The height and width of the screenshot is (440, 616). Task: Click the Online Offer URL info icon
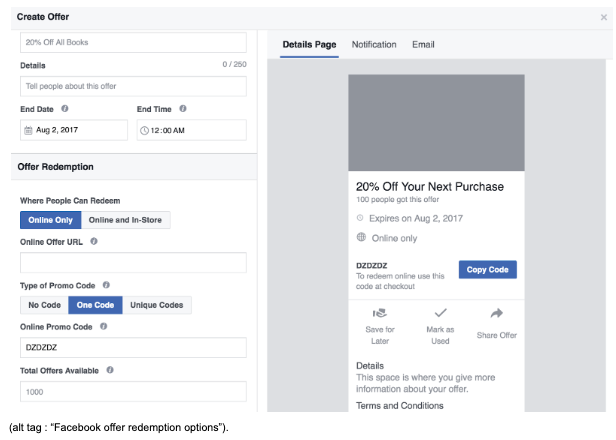coord(94,241)
